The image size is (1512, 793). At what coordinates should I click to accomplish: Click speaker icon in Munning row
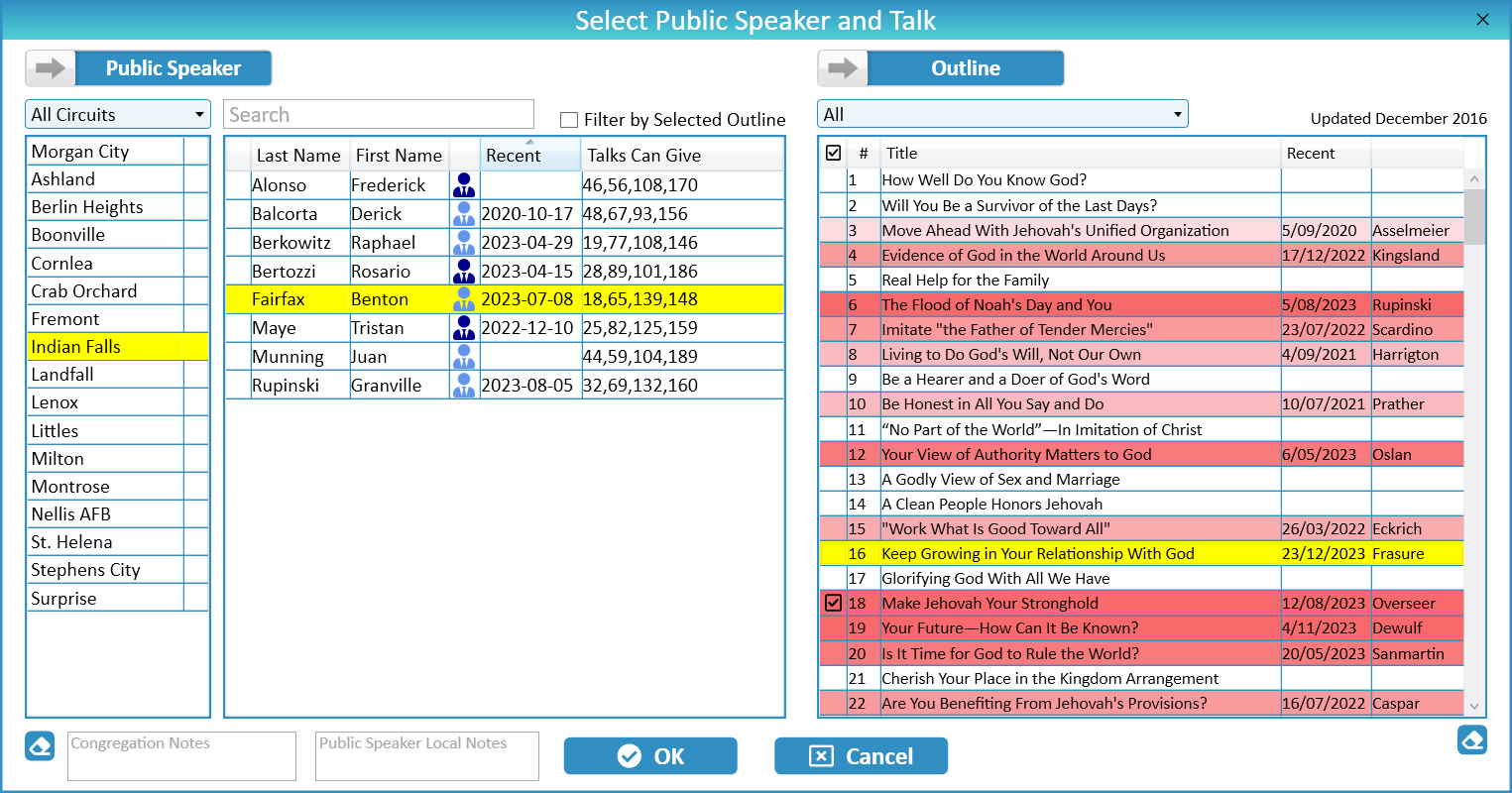tap(464, 357)
